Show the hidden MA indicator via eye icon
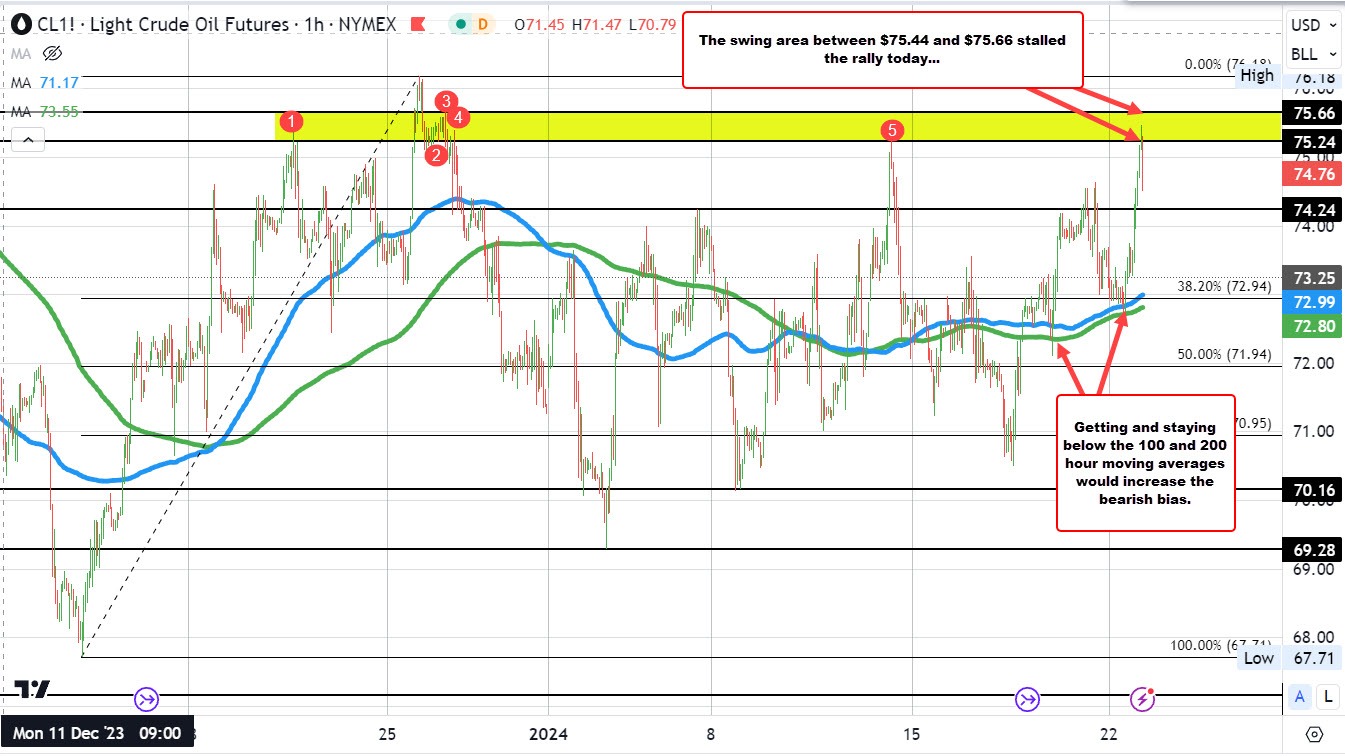Viewport: 1345px width, 756px height. click(x=53, y=53)
